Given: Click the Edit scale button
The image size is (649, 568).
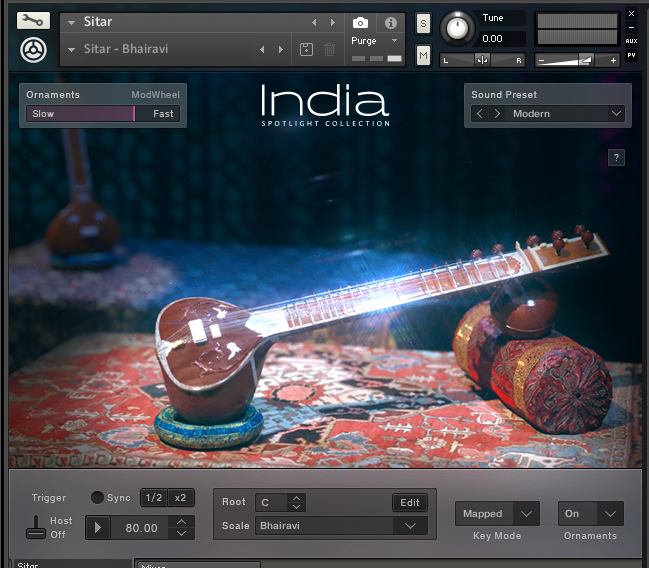Looking at the screenshot, I should coord(410,503).
